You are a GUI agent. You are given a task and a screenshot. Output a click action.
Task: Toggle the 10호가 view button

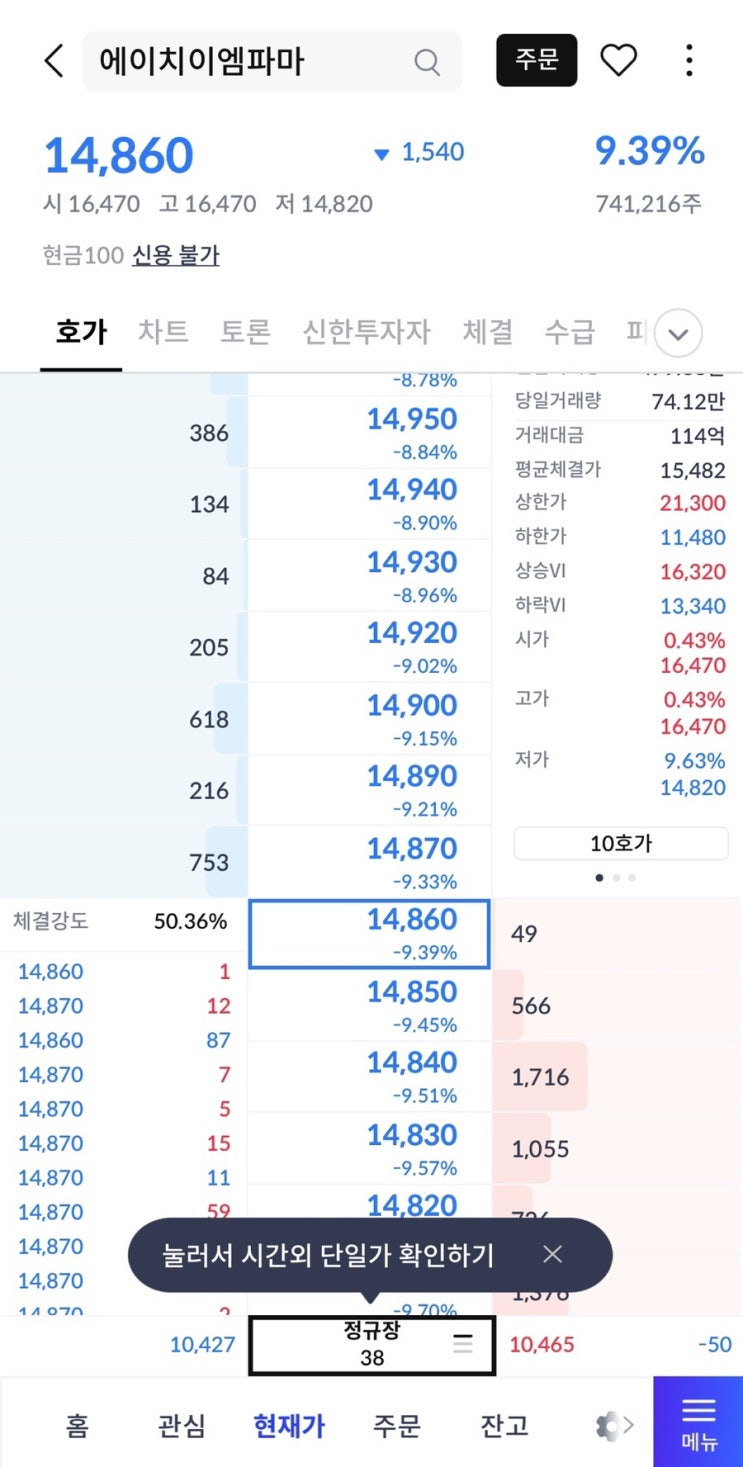point(620,843)
